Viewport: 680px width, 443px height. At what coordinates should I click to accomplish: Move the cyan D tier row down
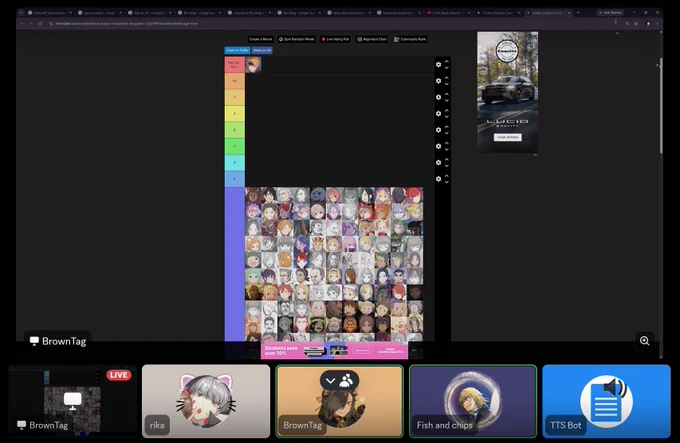(447, 166)
